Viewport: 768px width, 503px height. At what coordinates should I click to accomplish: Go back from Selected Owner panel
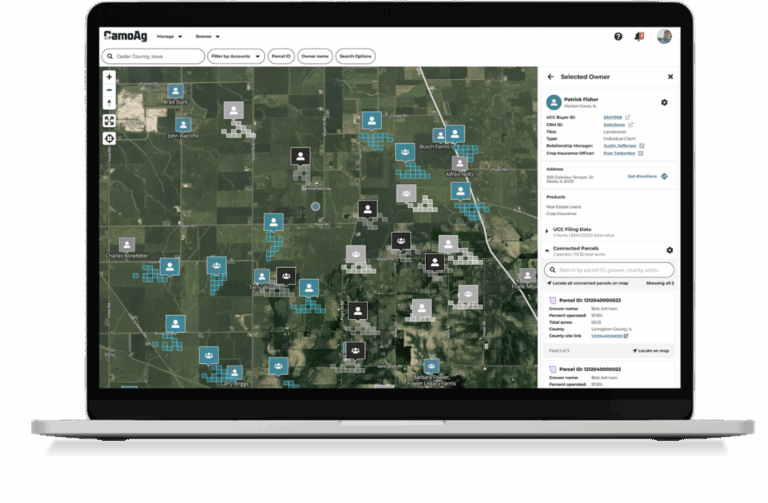[550, 77]
